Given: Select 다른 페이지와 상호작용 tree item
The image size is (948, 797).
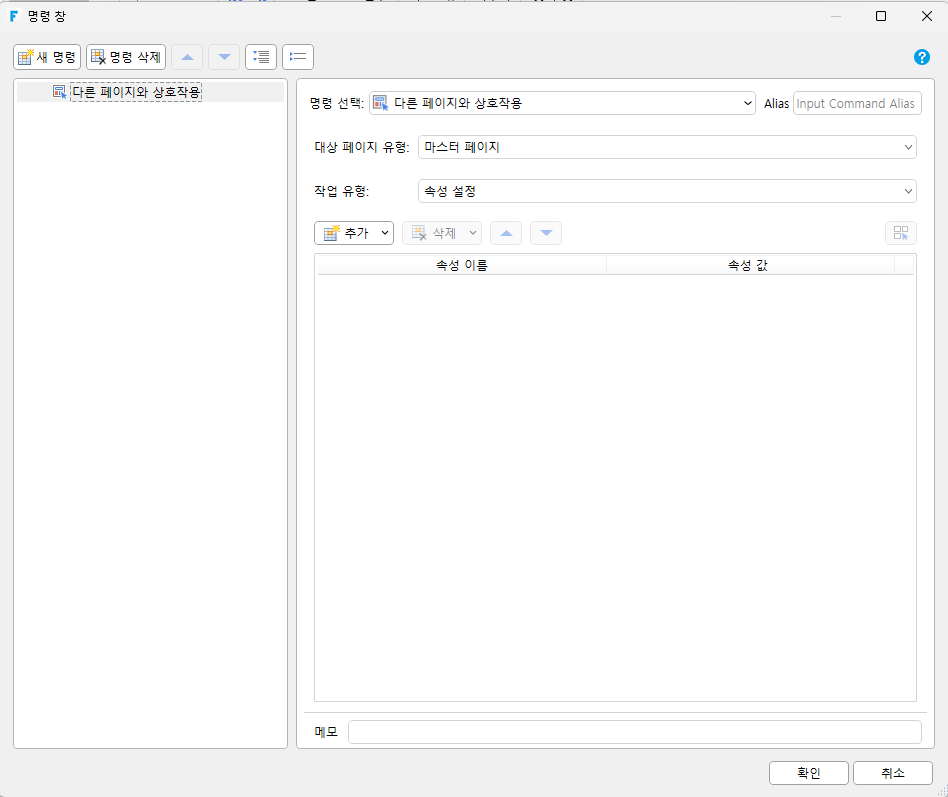Looking at the screenshot, I should (x=136, y=92).
